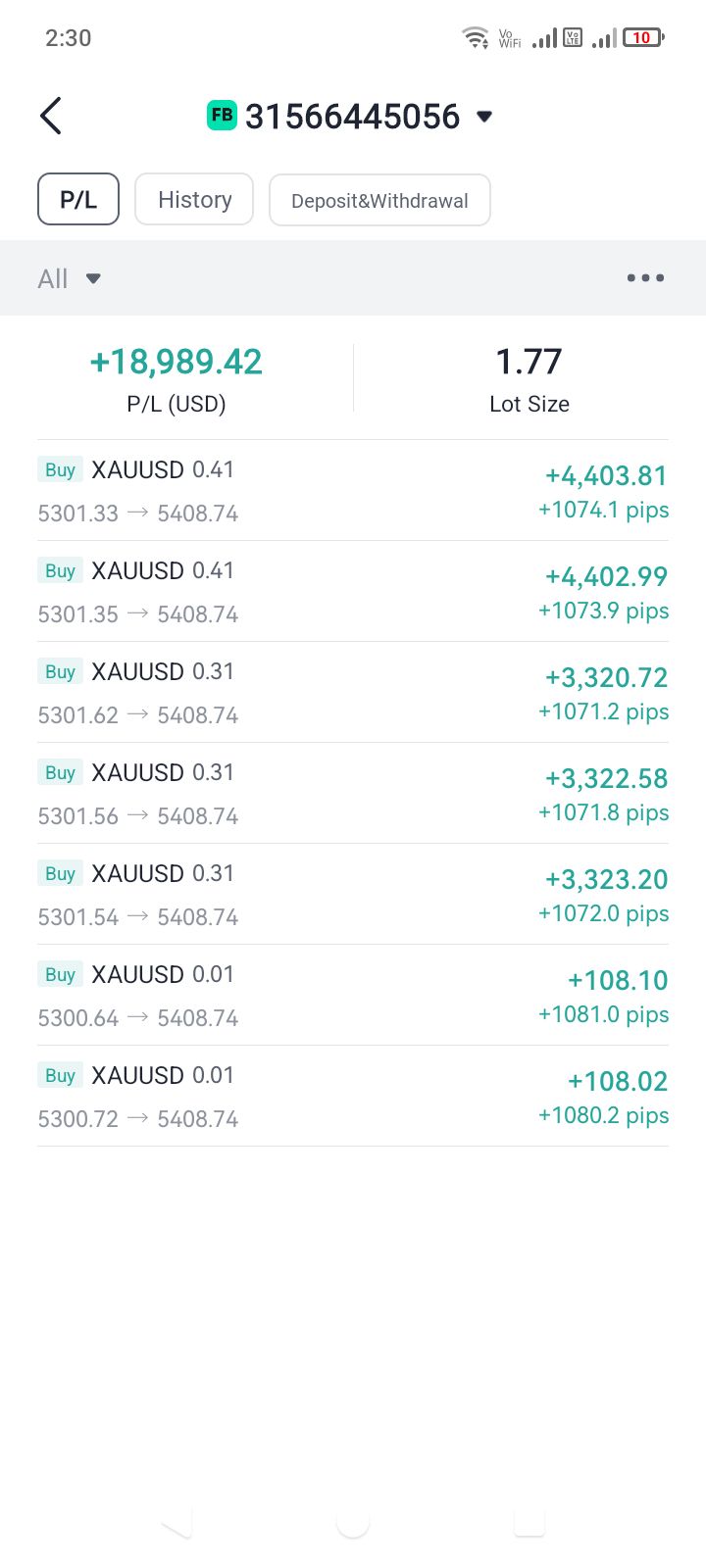Open the XAUUSD trade with +4,403.81 profit

tap(353, 491)
